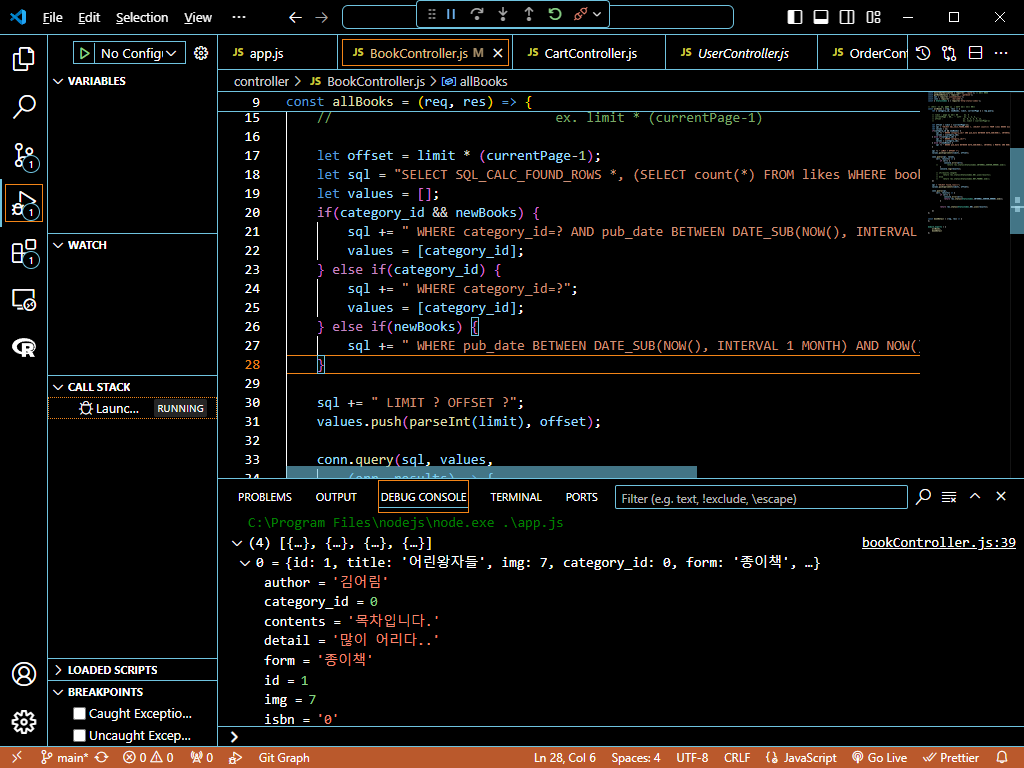
Task: Open the Edit menu
Action: click(89, 18)
